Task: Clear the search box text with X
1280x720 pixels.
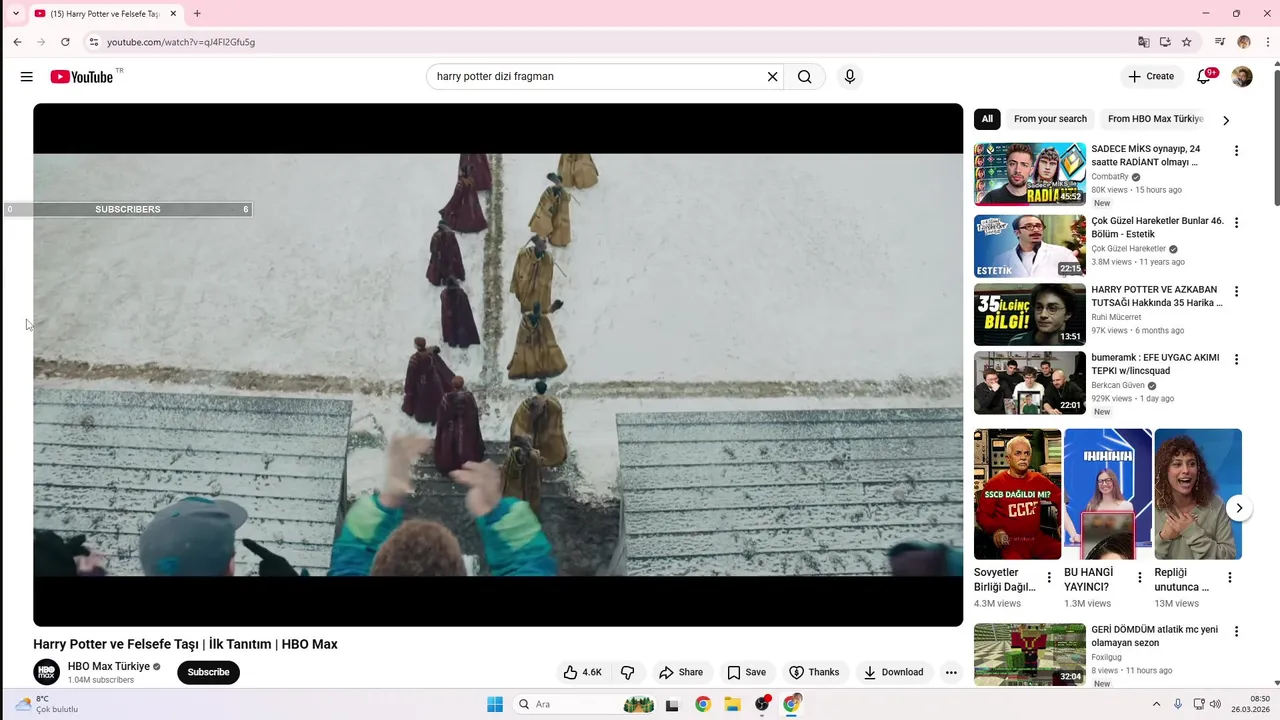Action: point(772,77)
